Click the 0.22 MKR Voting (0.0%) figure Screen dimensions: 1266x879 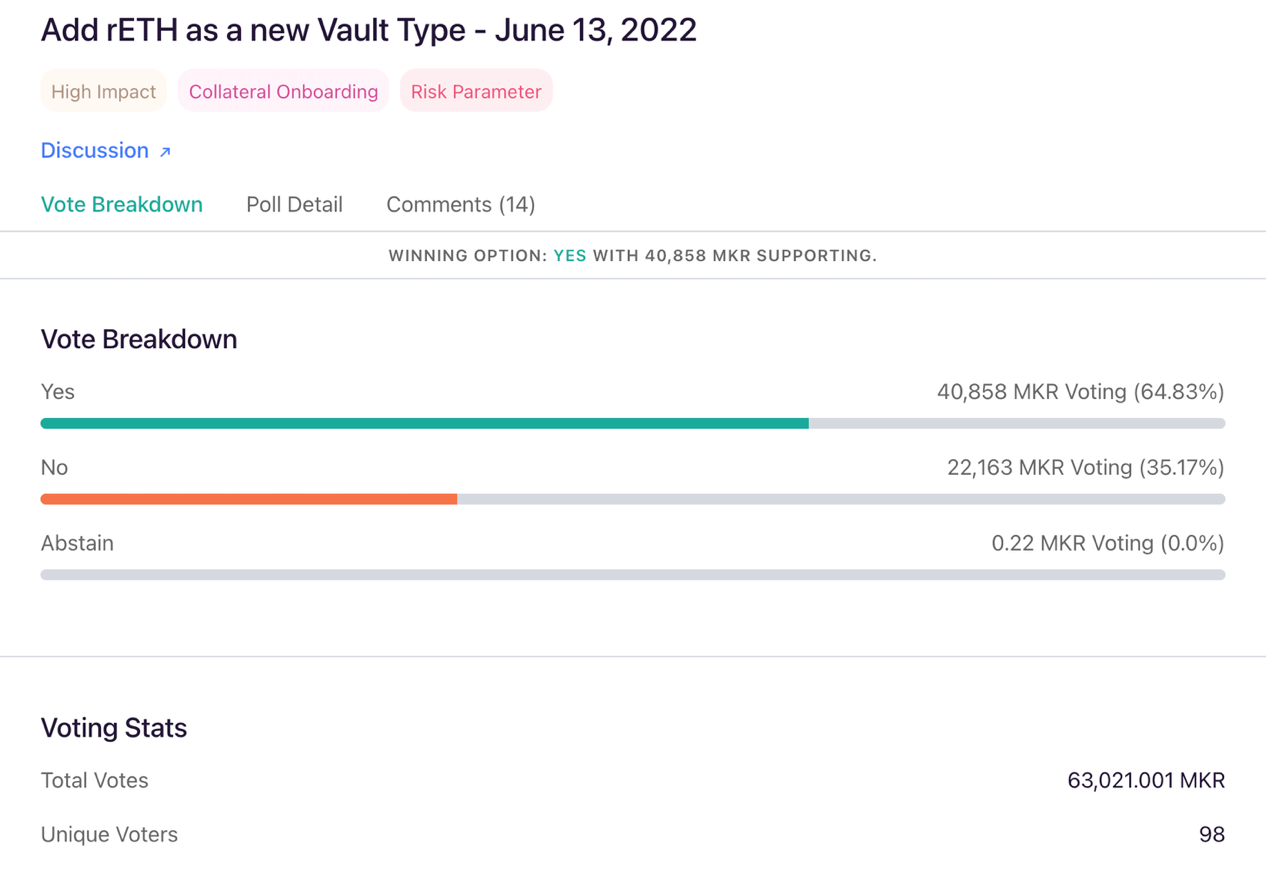(1107, 544)
